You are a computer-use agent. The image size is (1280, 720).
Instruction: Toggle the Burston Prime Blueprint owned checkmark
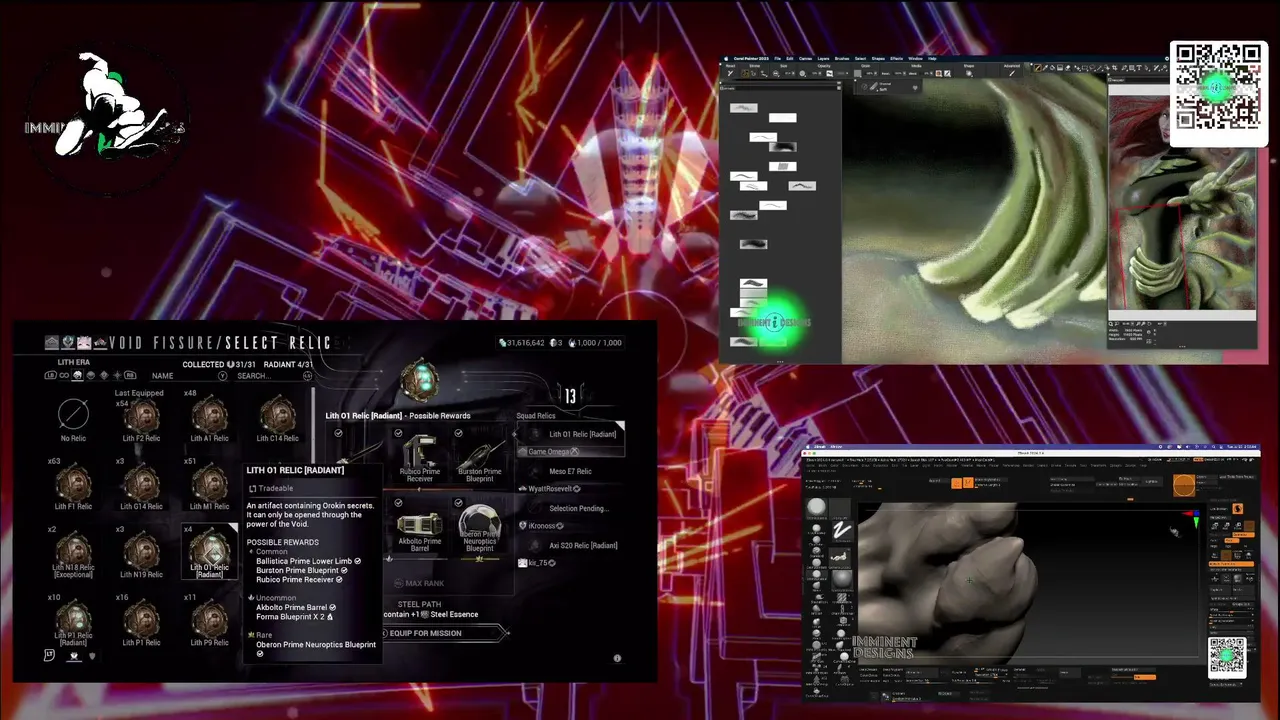458,433
